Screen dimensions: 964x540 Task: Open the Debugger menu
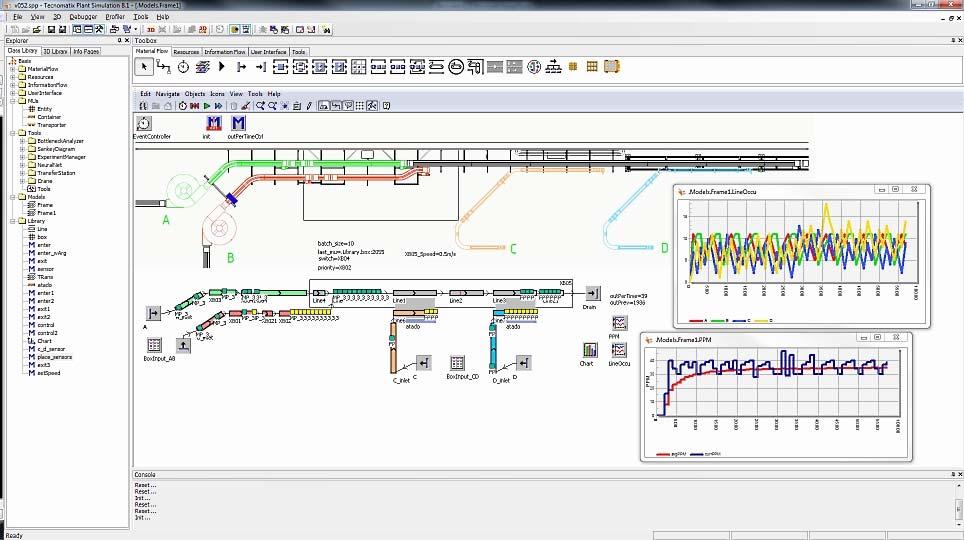pyautogui.click(x=83, y=17)
